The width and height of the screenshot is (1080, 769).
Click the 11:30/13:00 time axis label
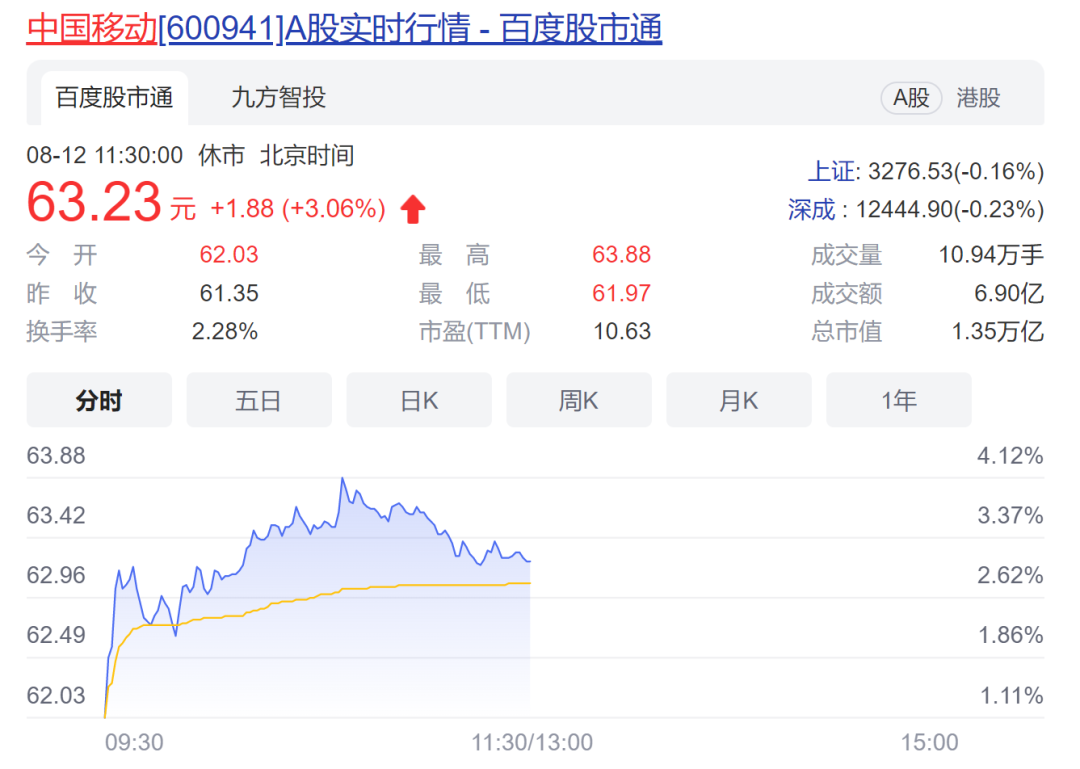[532, 742]
